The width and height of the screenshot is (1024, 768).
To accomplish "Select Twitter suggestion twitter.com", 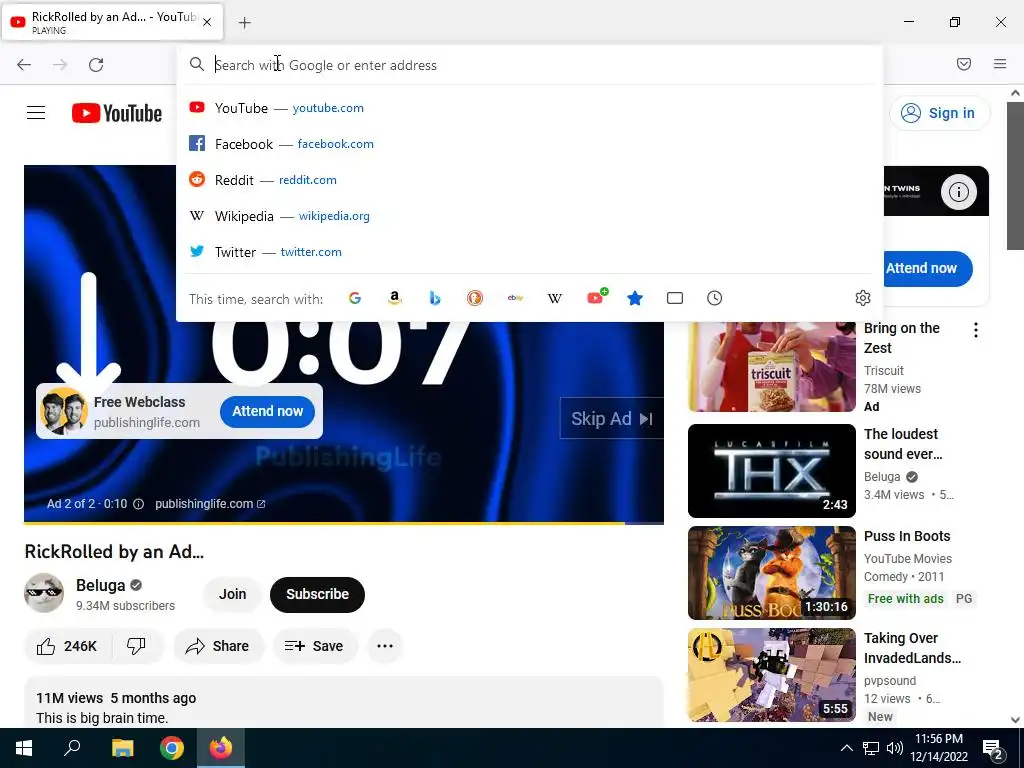I will (x=530, y=252).
